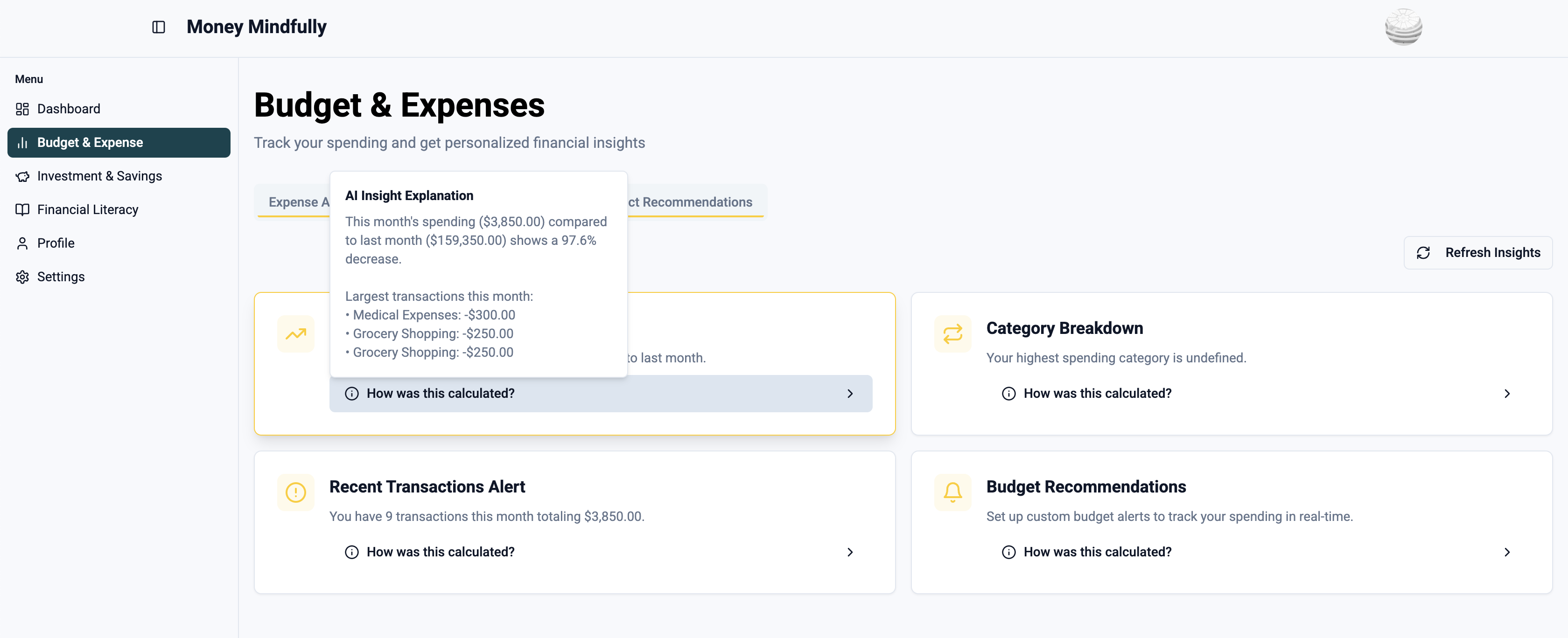This screenshot has width=1568, height=638.
Task: Open the Dashboard from the sidebar
Action: click(22, 108)
